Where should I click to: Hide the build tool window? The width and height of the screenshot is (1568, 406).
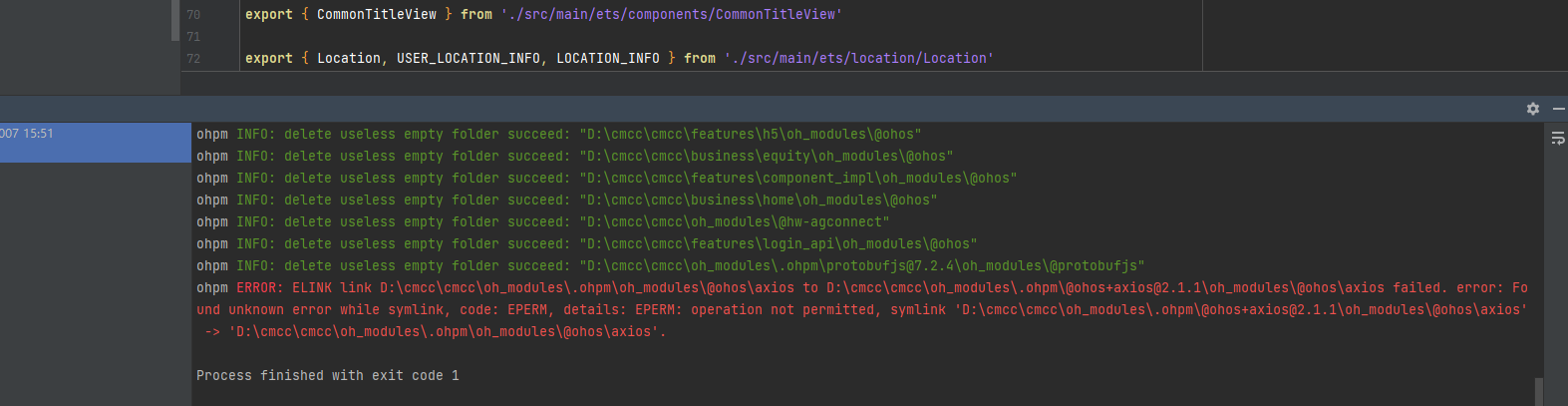coord(1559,109)
